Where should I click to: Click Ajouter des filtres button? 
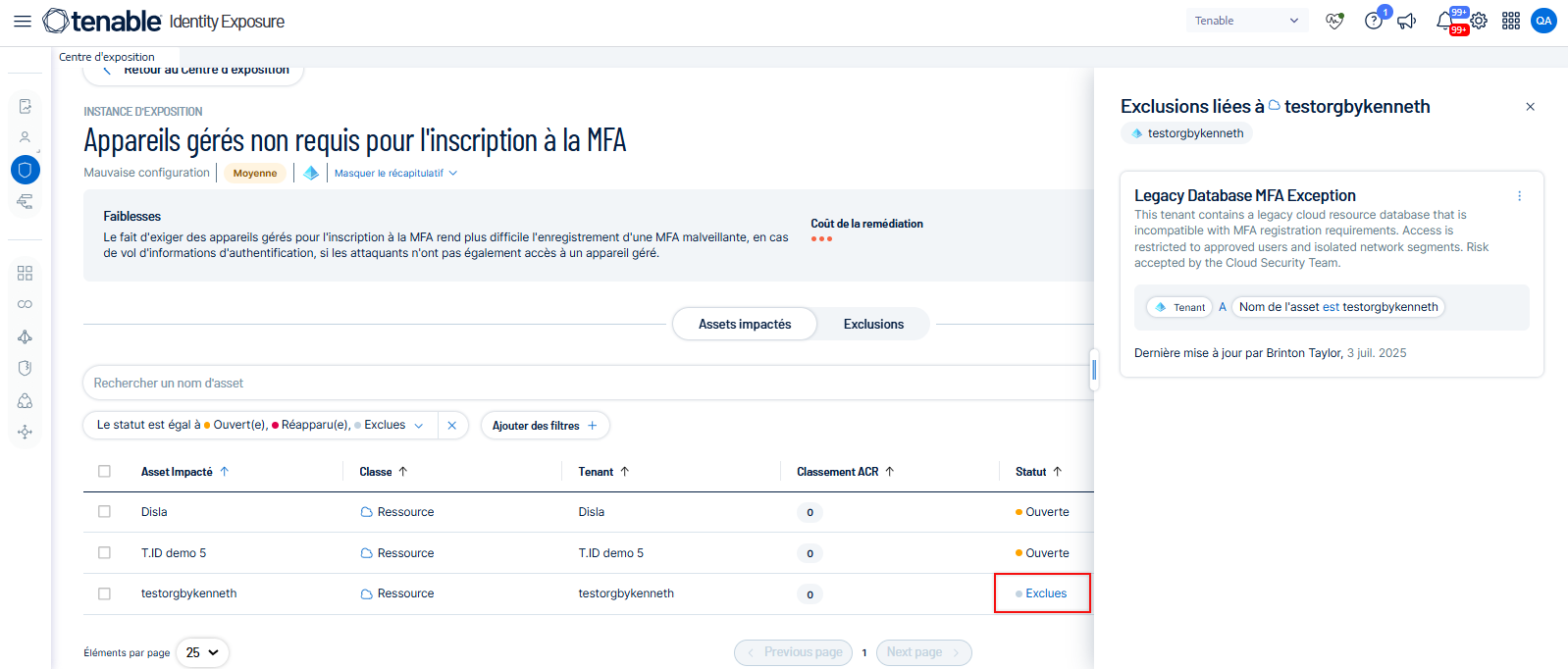(x=545, y=426)
